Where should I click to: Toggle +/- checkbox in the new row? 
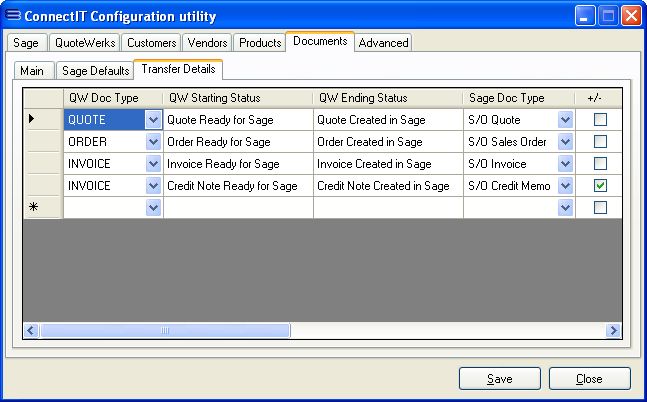coord(600,207)
